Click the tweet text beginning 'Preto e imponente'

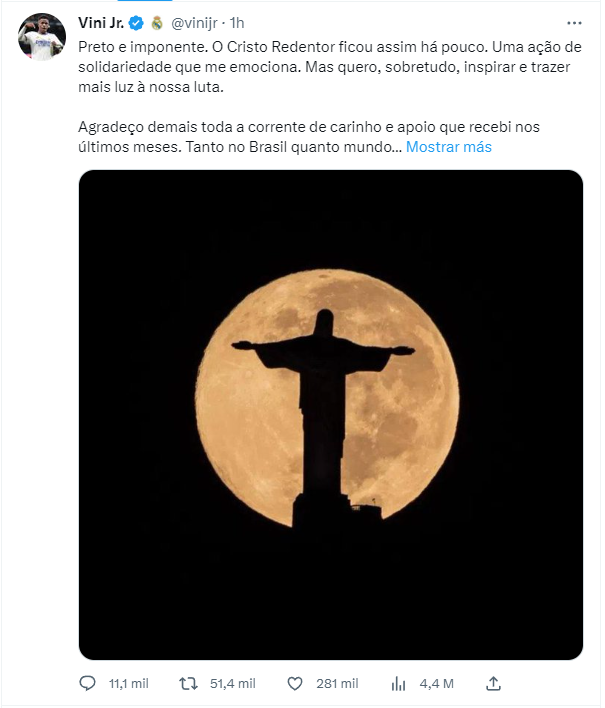click(330, 67)
